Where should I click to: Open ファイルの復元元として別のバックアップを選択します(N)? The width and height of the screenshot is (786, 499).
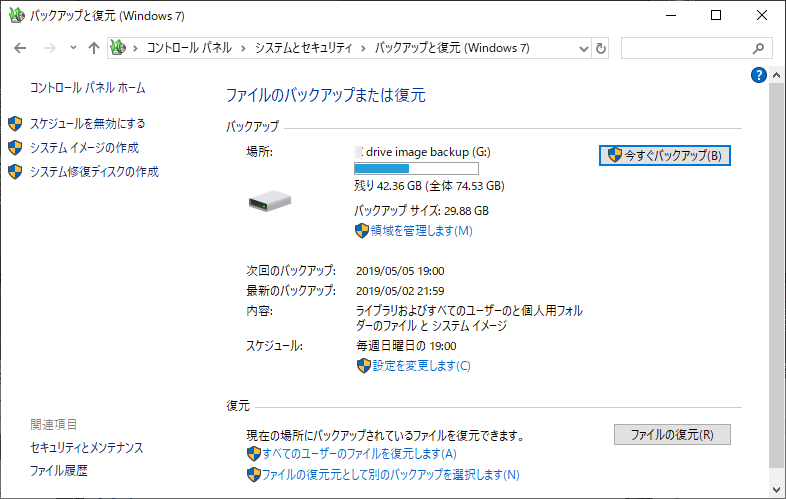pyautogui.click(x=391, y=474)
